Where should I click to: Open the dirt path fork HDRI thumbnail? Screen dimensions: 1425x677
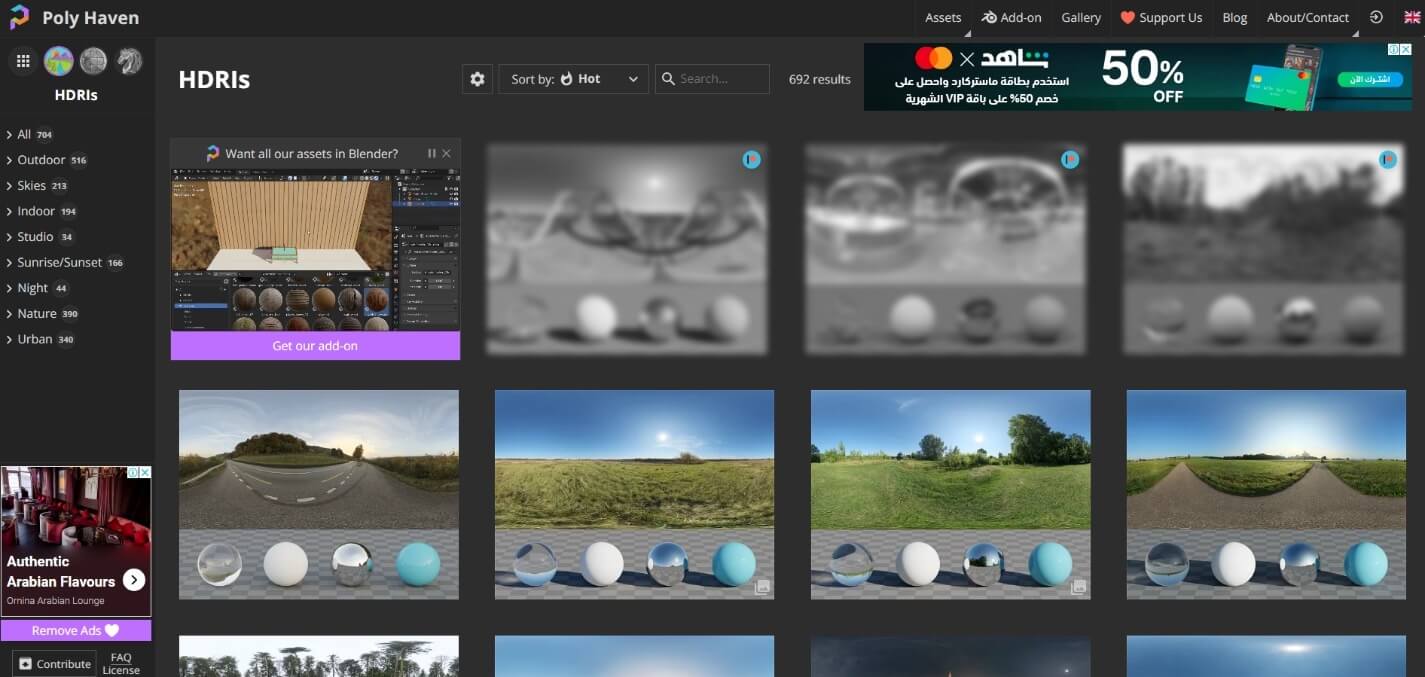point(1266,495)
